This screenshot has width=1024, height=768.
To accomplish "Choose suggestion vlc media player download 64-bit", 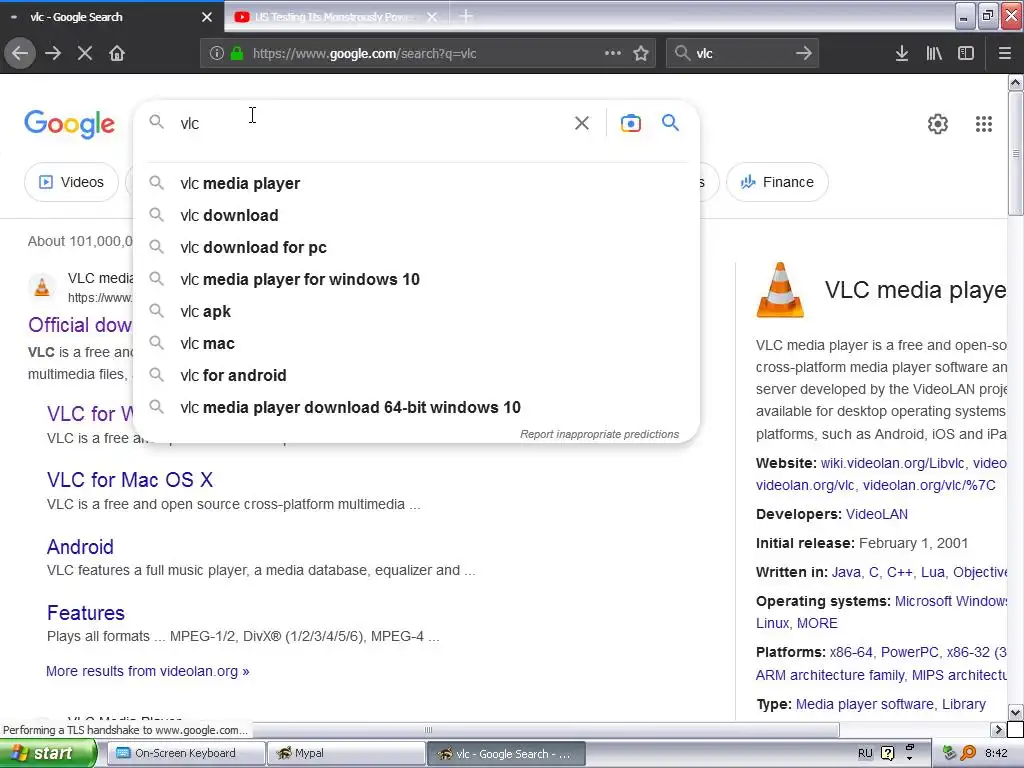I will (x=416, y=408).
